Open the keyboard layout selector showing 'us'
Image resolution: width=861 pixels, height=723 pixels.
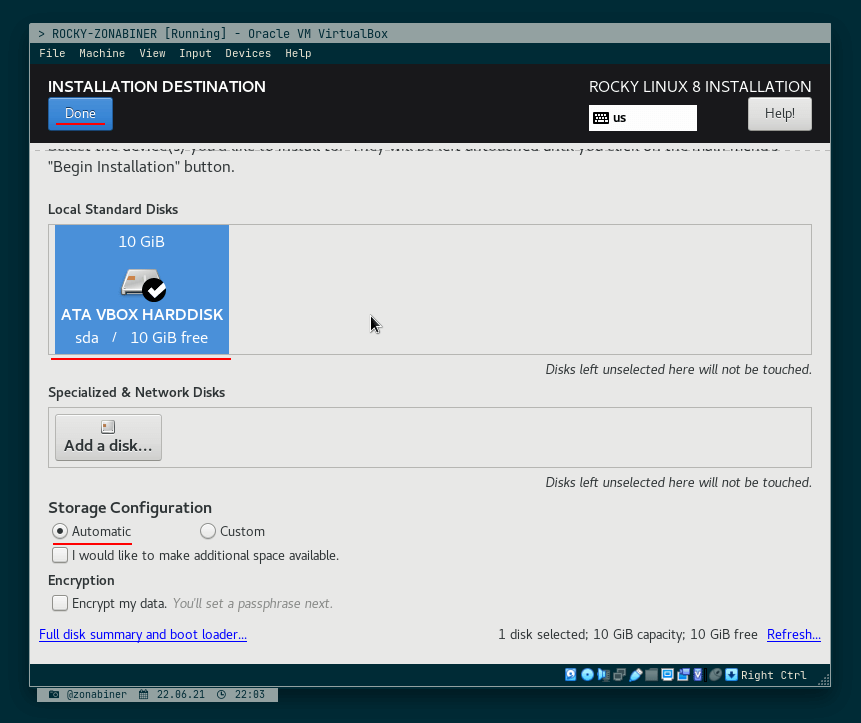(642, 118)
